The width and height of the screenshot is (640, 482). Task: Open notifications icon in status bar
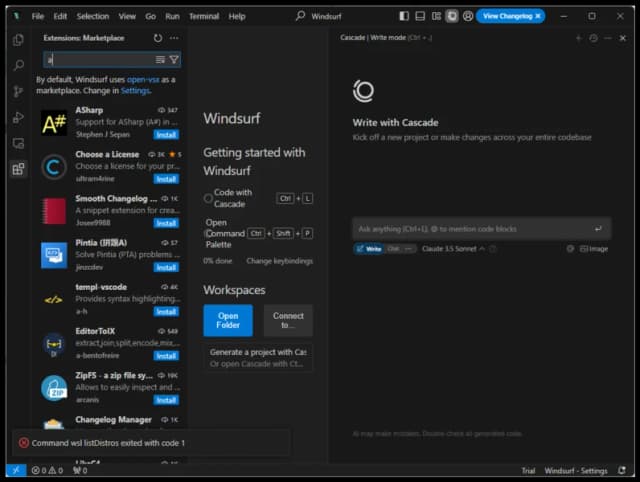click(622, 471)
